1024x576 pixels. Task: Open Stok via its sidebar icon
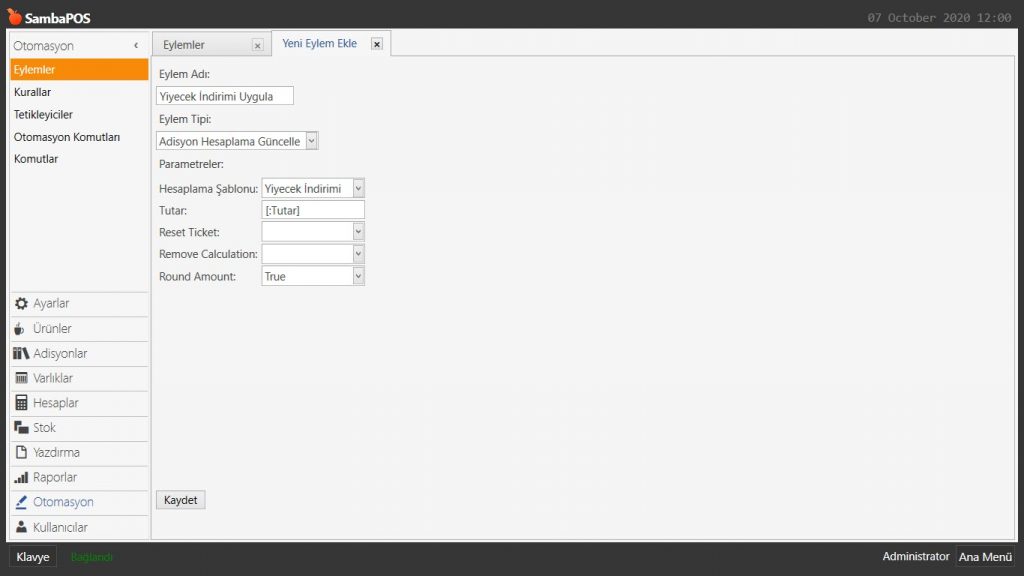(x=21, y=428)
